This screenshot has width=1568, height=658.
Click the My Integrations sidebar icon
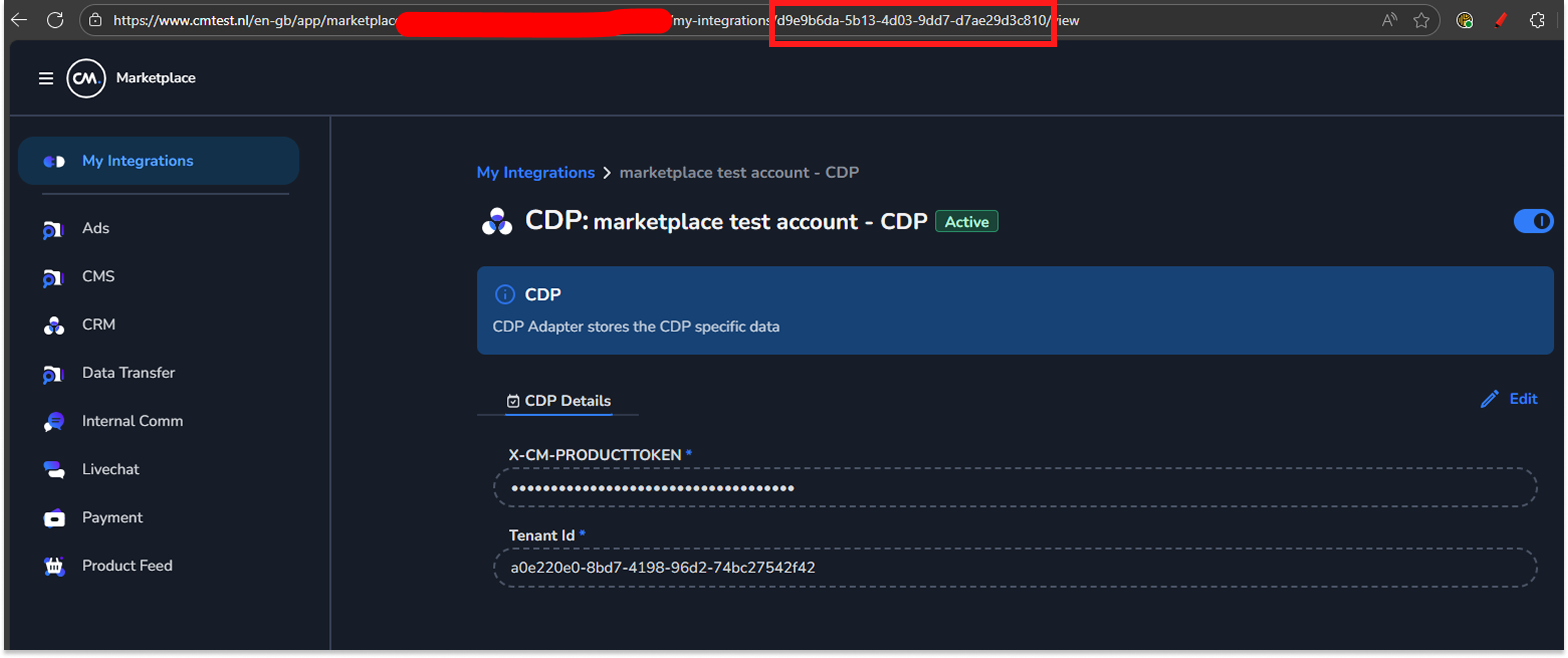pos(54,161)
